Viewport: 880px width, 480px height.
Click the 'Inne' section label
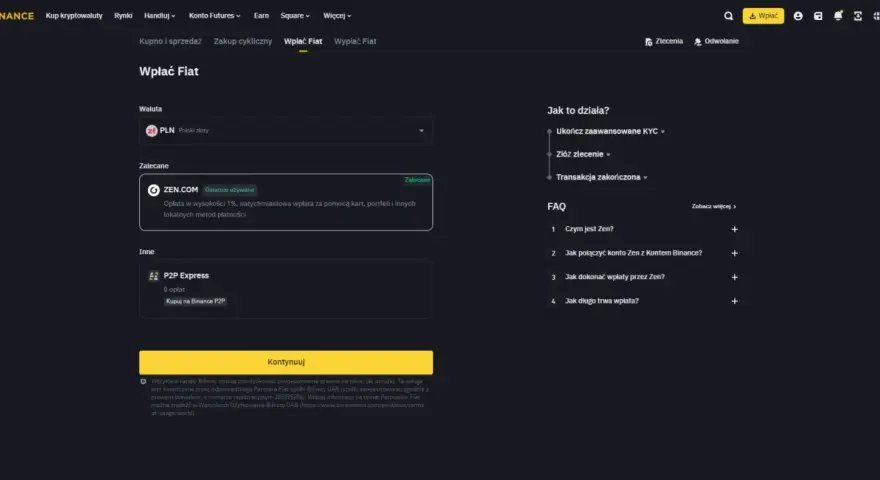point(146,252)
